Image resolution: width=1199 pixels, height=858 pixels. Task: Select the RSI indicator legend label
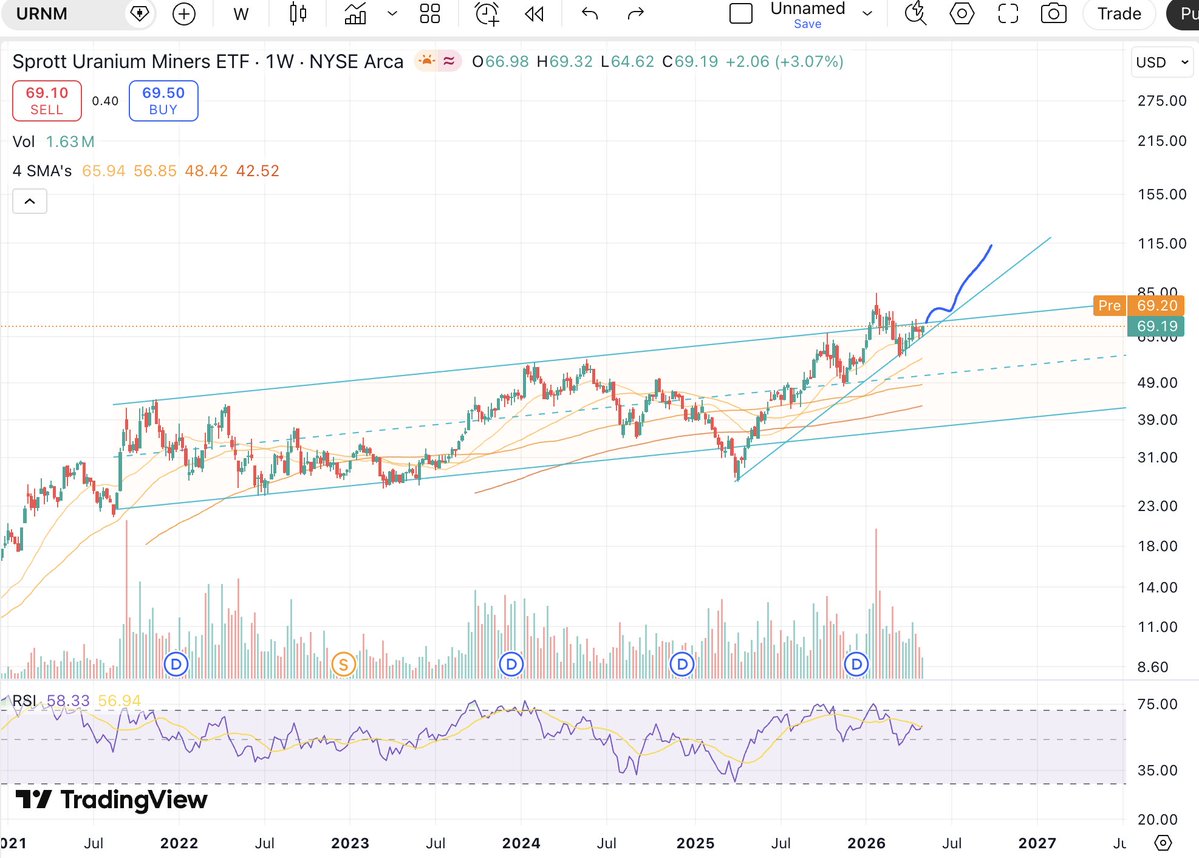click(24, 700)
